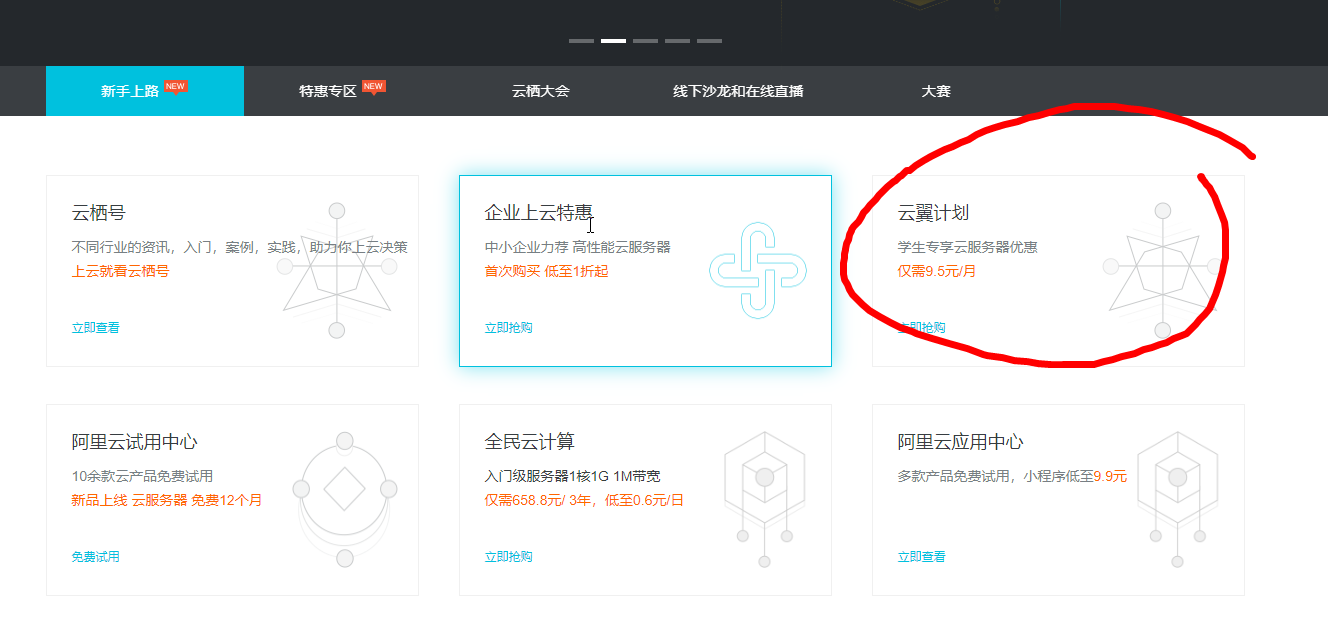
Task: Click orange text 仅需658.8元/3年，低至0.6元/日
Action: (585, 500)
